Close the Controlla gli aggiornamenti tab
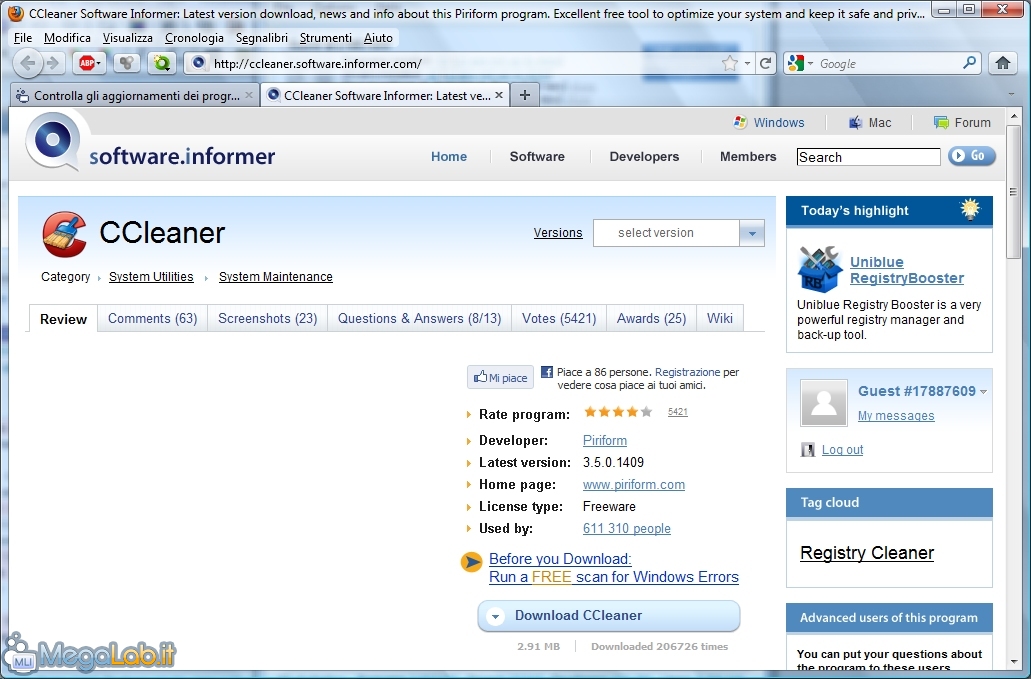The image size is (1031, 679). pyautogui.click(x=249, y=95)
